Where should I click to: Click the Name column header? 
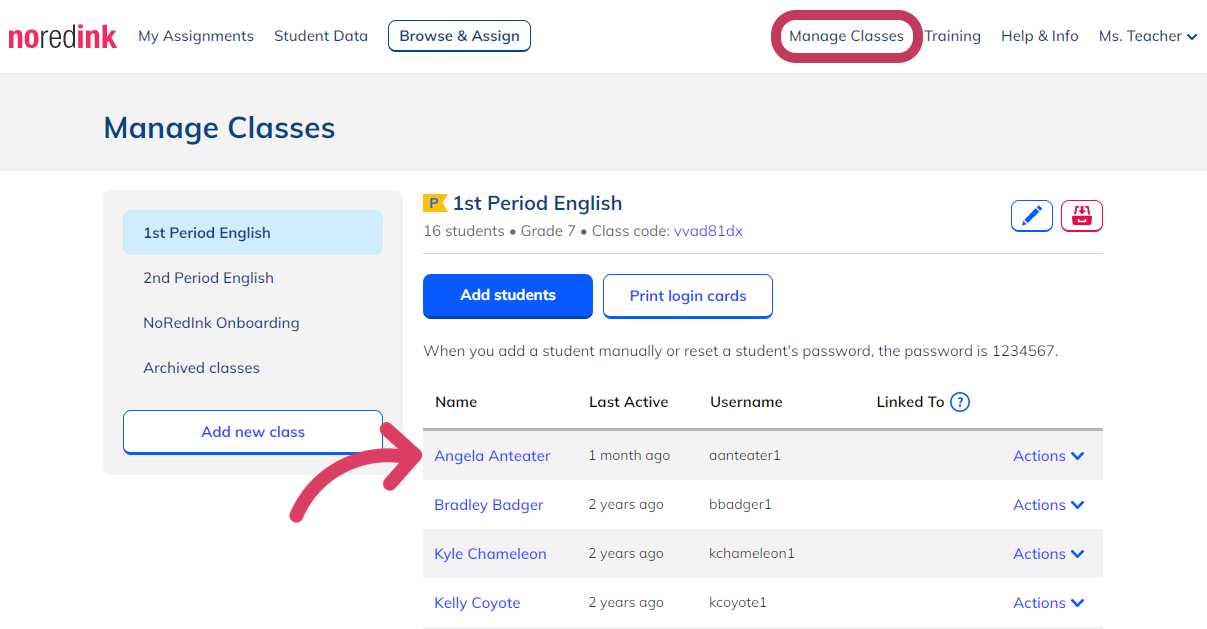click(x=456, y=402)
